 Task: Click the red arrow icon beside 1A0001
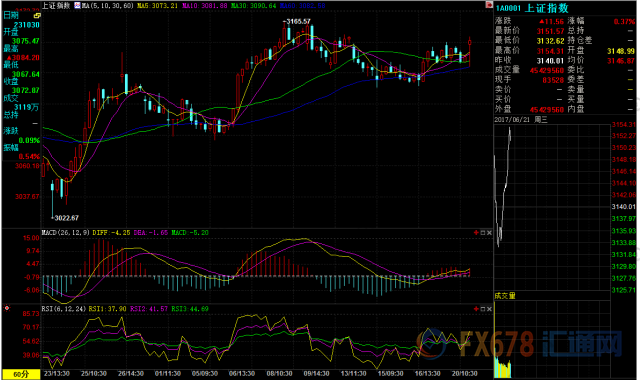[x=489, y=5]
